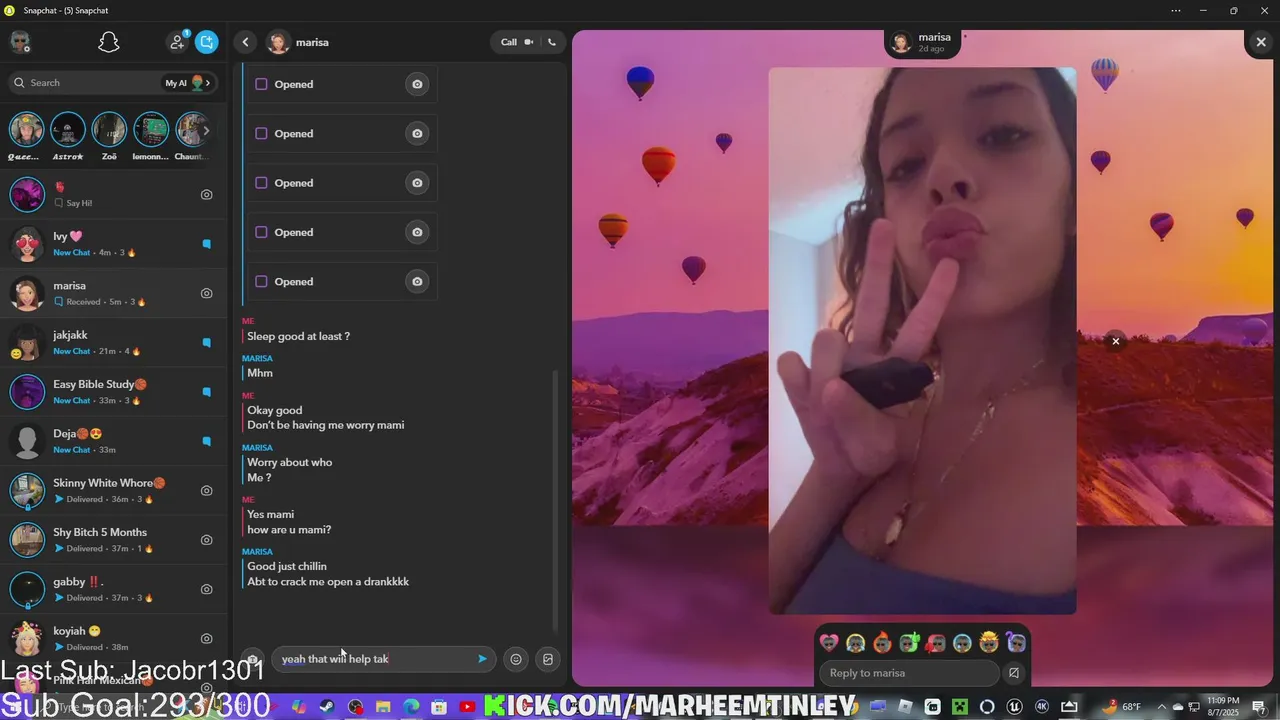
Task: Click camera icon on gabby chat row
Action: (207, 589)
